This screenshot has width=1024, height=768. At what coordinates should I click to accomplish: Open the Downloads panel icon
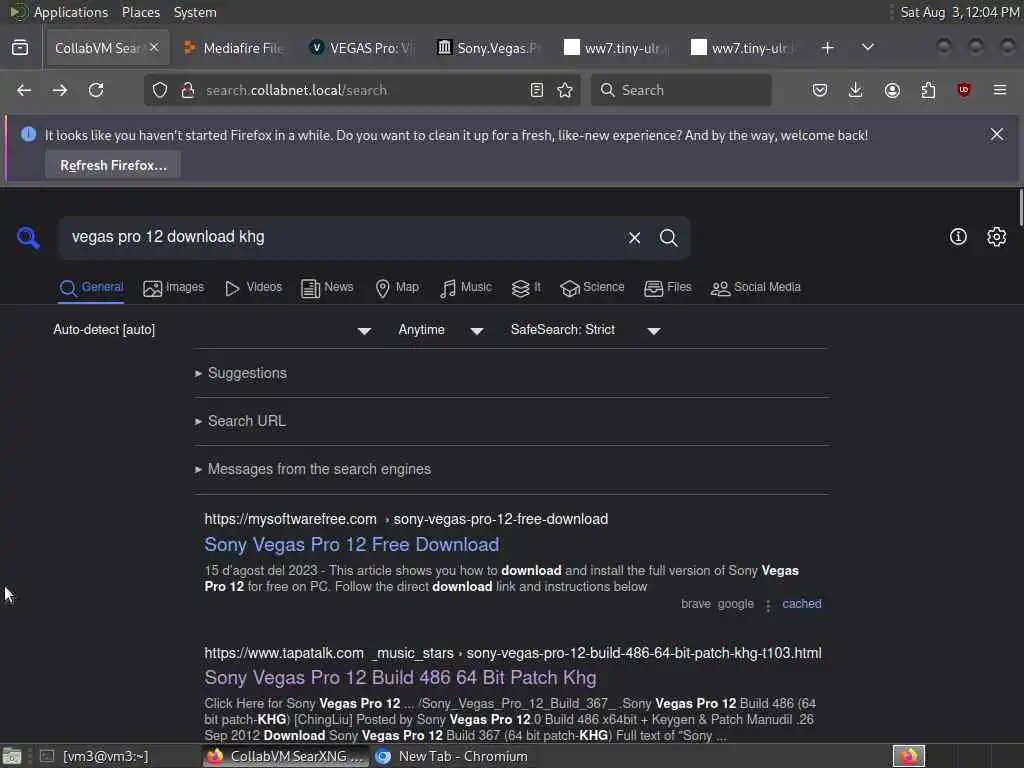856,90
